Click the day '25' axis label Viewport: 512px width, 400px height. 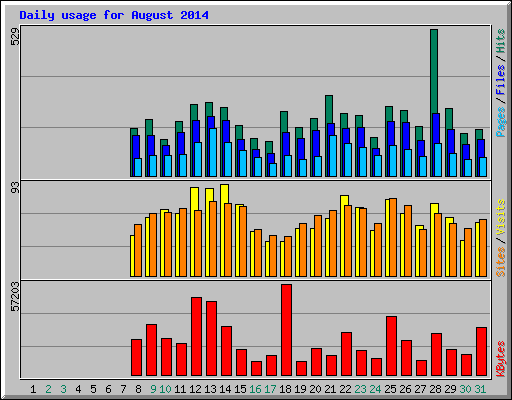pos(390,389)
